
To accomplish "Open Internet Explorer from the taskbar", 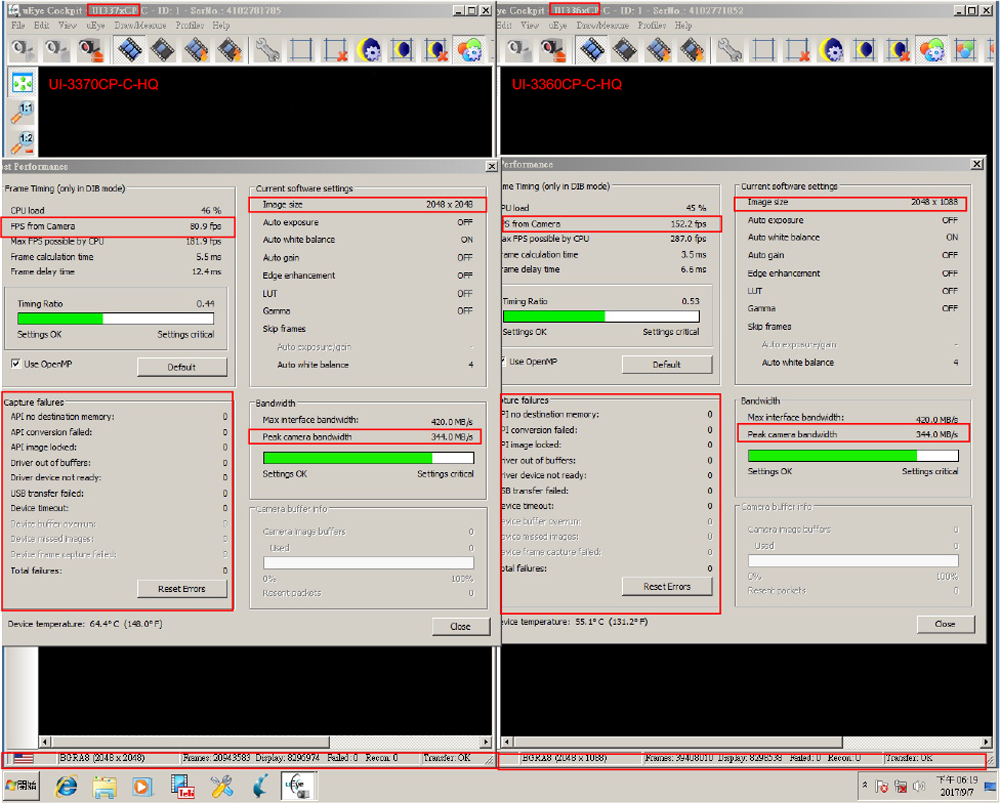I will (67, 786).
